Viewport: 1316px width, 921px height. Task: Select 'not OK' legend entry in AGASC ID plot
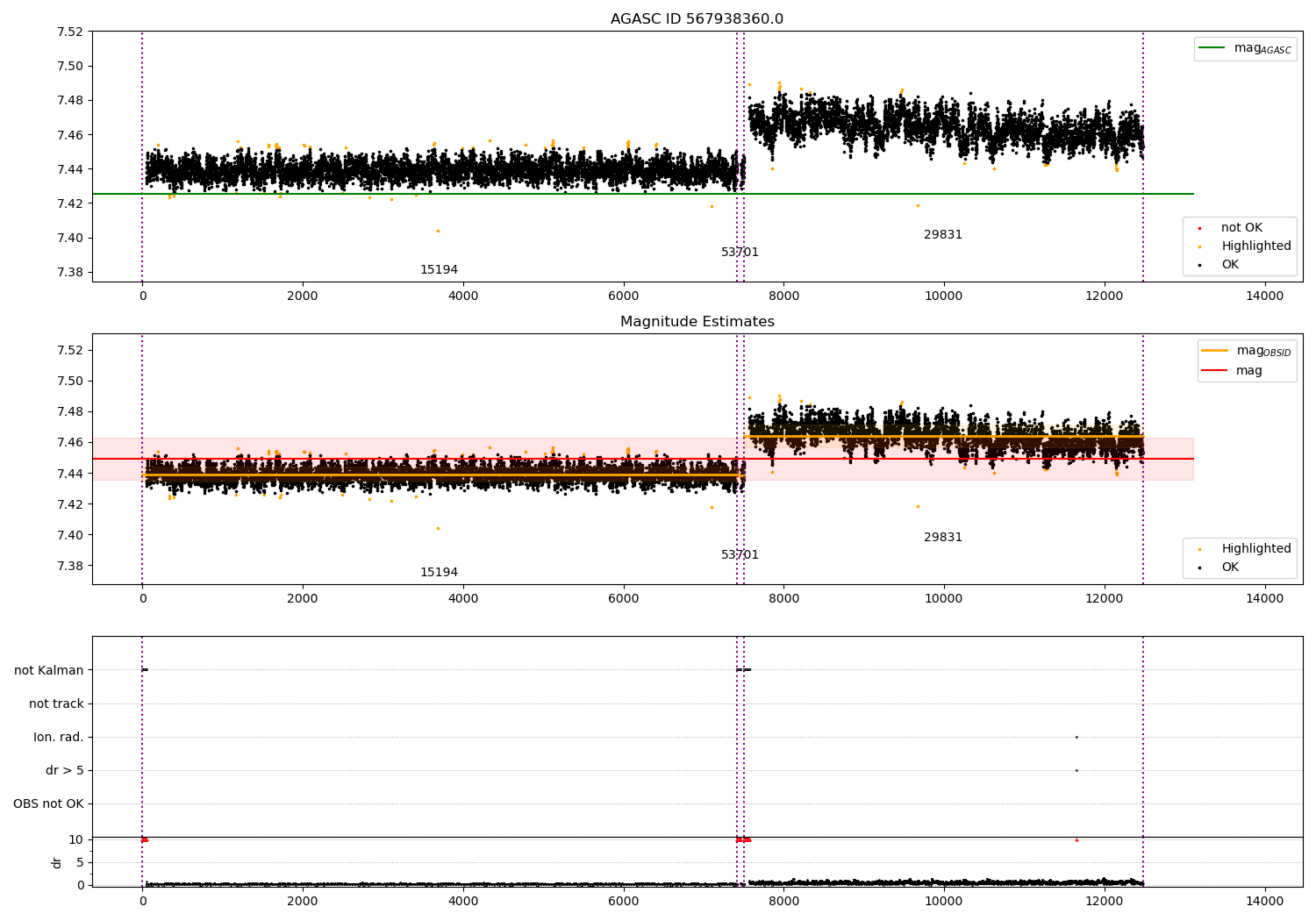point(1241,228)
